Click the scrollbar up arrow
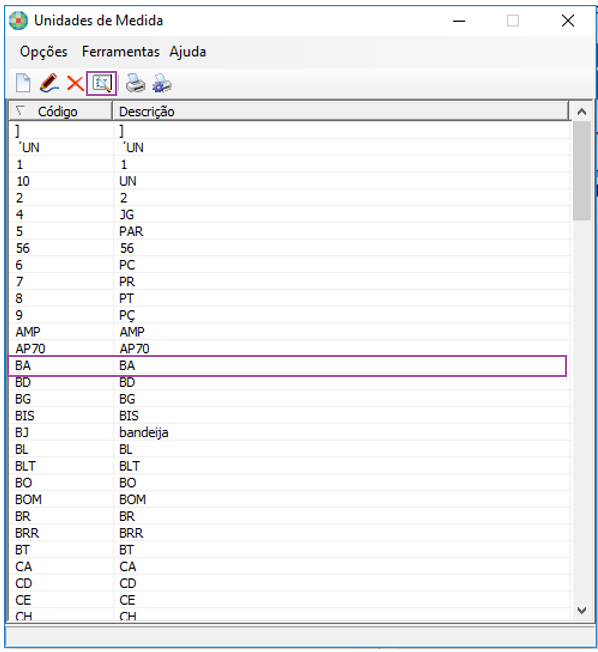The image size is (598, 652). (x=582, y=111)
